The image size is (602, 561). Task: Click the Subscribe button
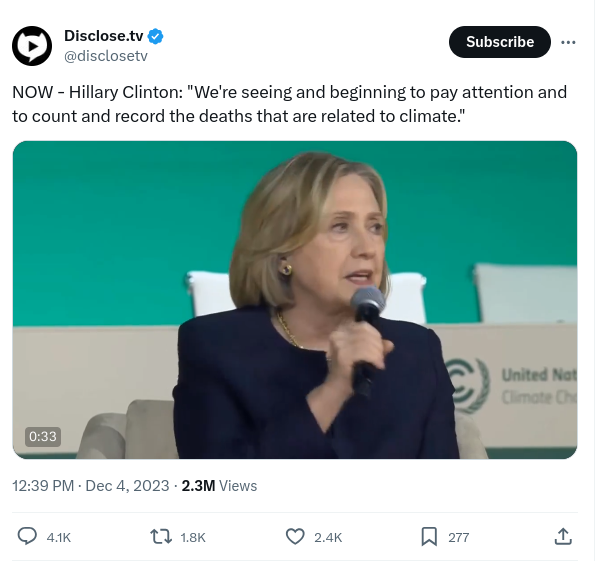(500, 42)
